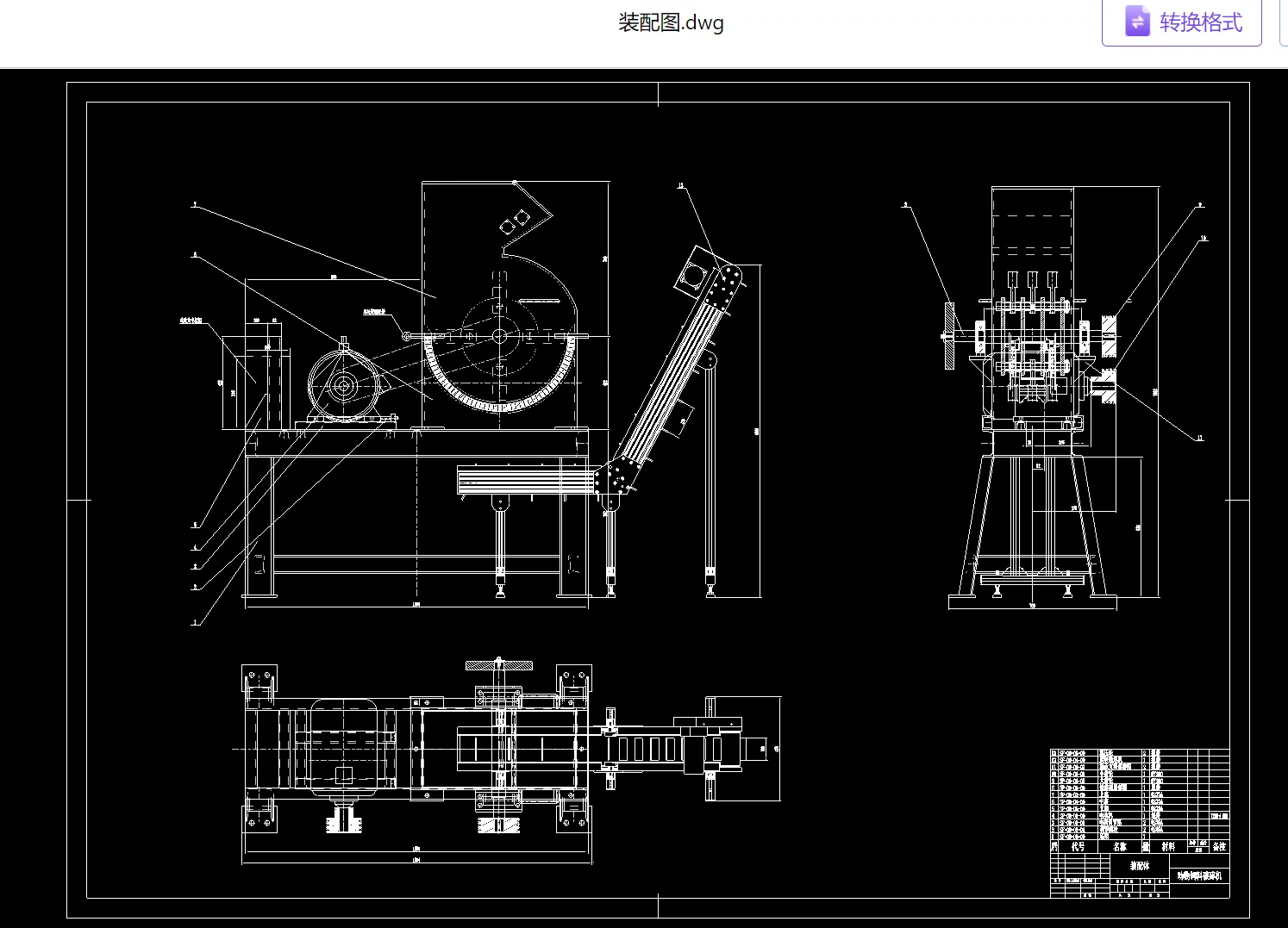Click the square bolt holes on the hopper
This screenshot has height=928, width=1288.
[514, 221]
